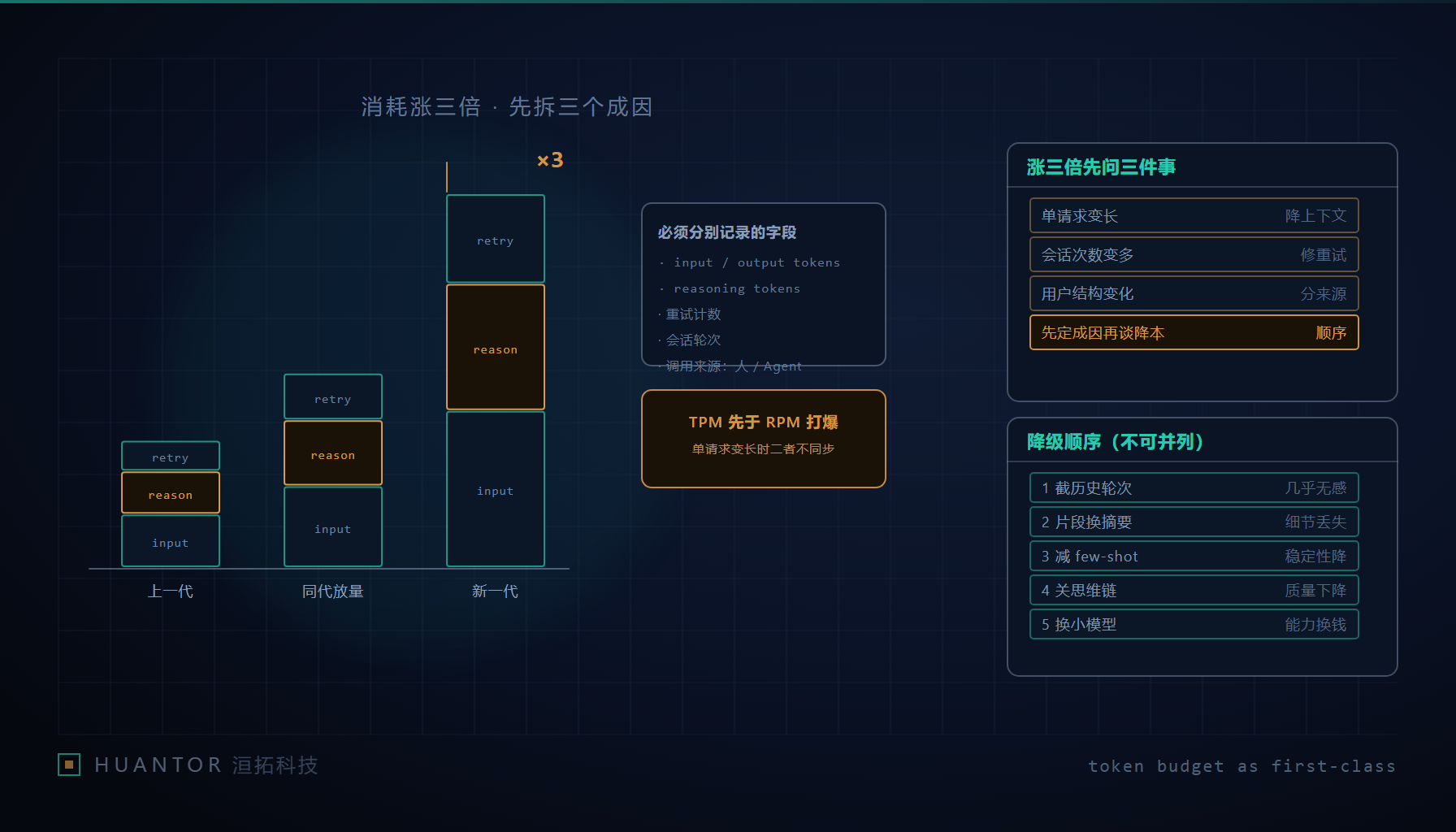Pick the reason segment of the 新一代 bar
Image resolution: width=1456 pixels, height=832 pixels.
(x=496, y=348)
